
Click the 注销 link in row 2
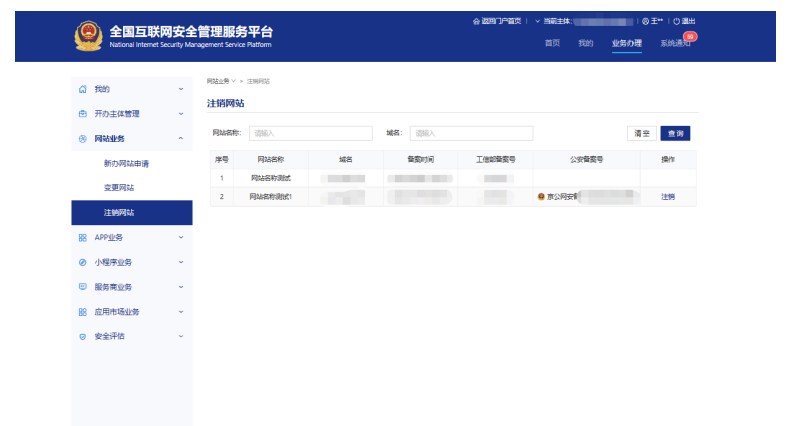coord(667,197)
